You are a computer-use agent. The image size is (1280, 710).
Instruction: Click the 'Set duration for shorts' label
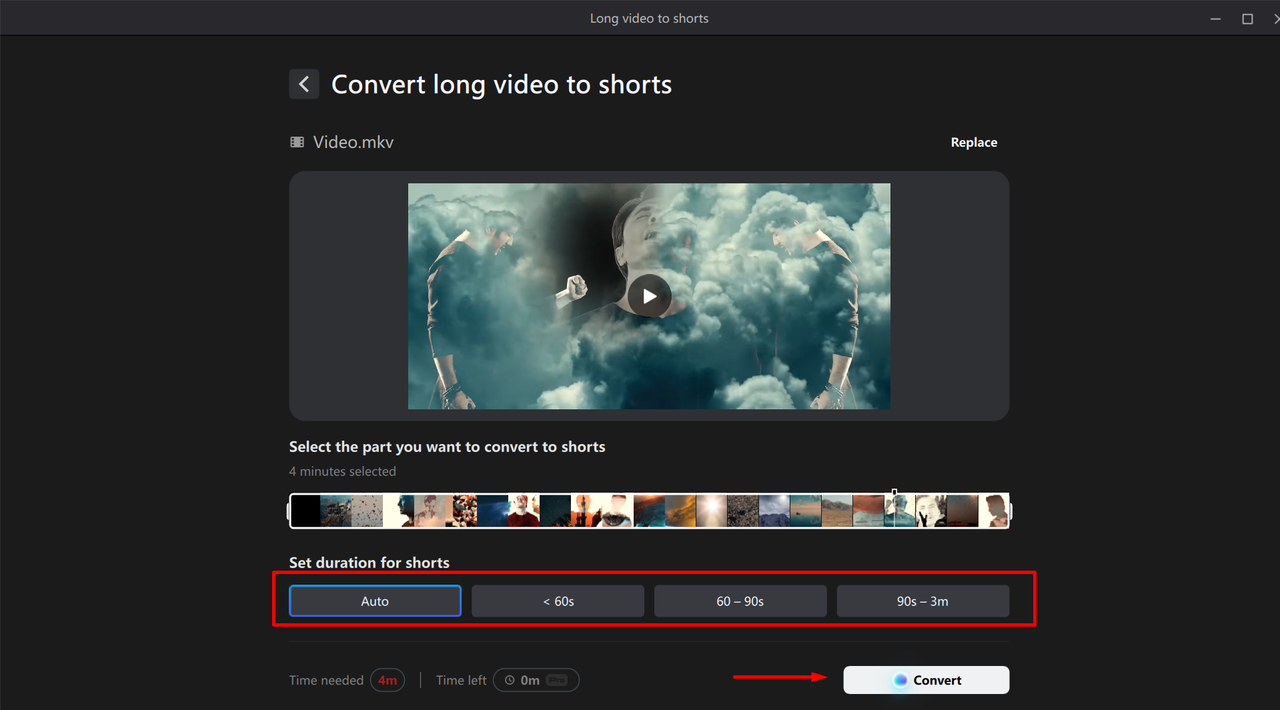369,562
